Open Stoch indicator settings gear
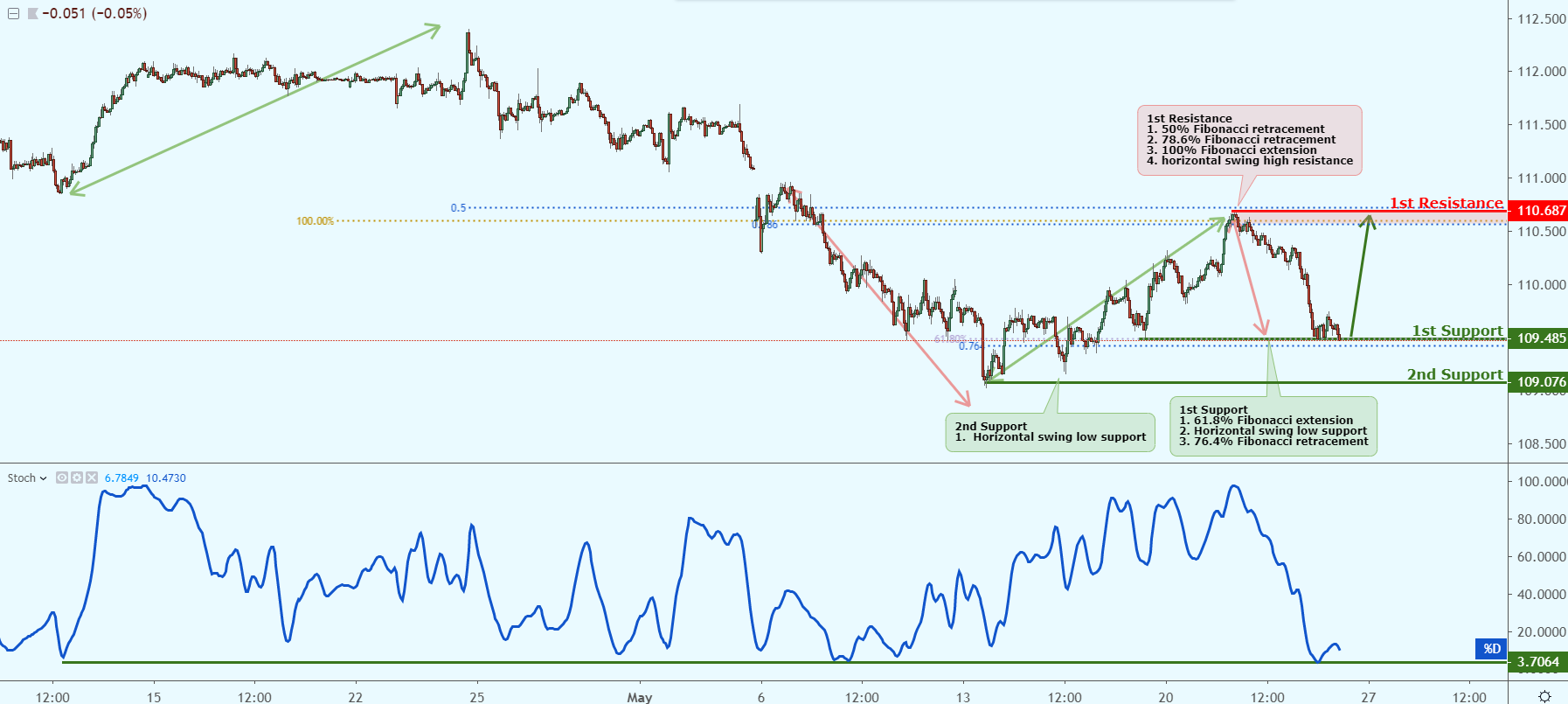Image resolution: width=1568 pixels, height=704 pixels. tap(77, 477)
